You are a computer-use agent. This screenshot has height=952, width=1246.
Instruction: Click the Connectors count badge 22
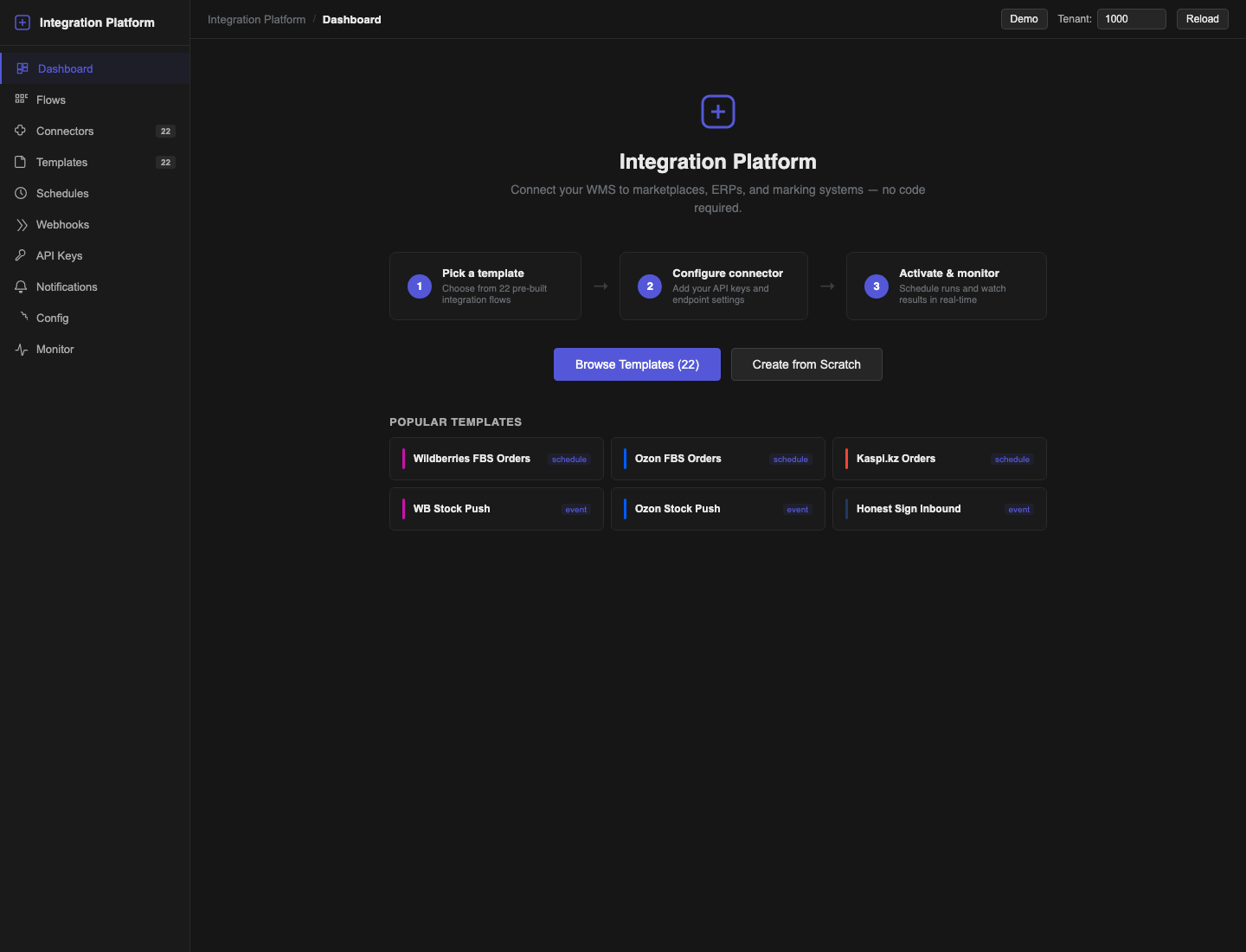click(x=165, y=132)
